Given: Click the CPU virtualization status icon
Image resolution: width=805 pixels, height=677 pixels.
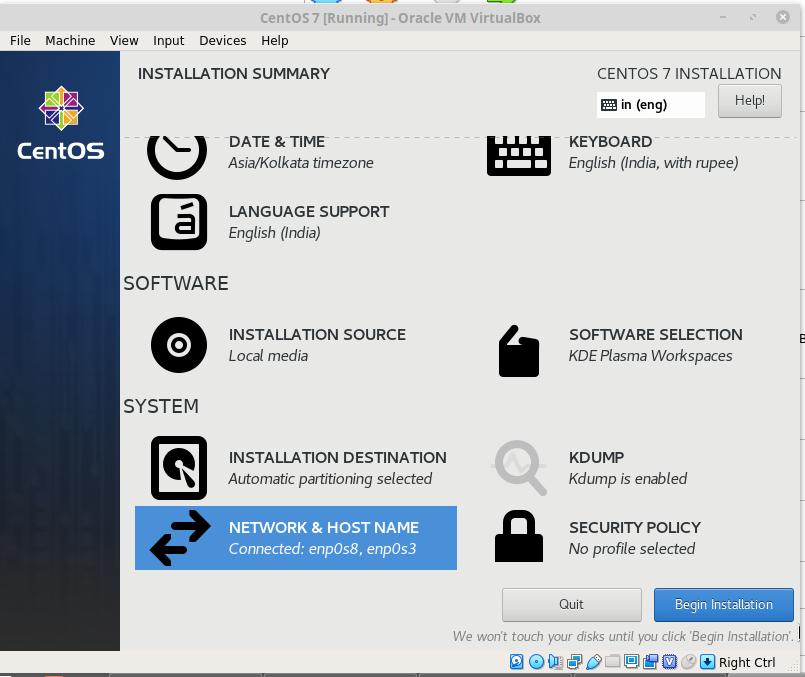Looking at the screenshot, I should coord(669,662).
